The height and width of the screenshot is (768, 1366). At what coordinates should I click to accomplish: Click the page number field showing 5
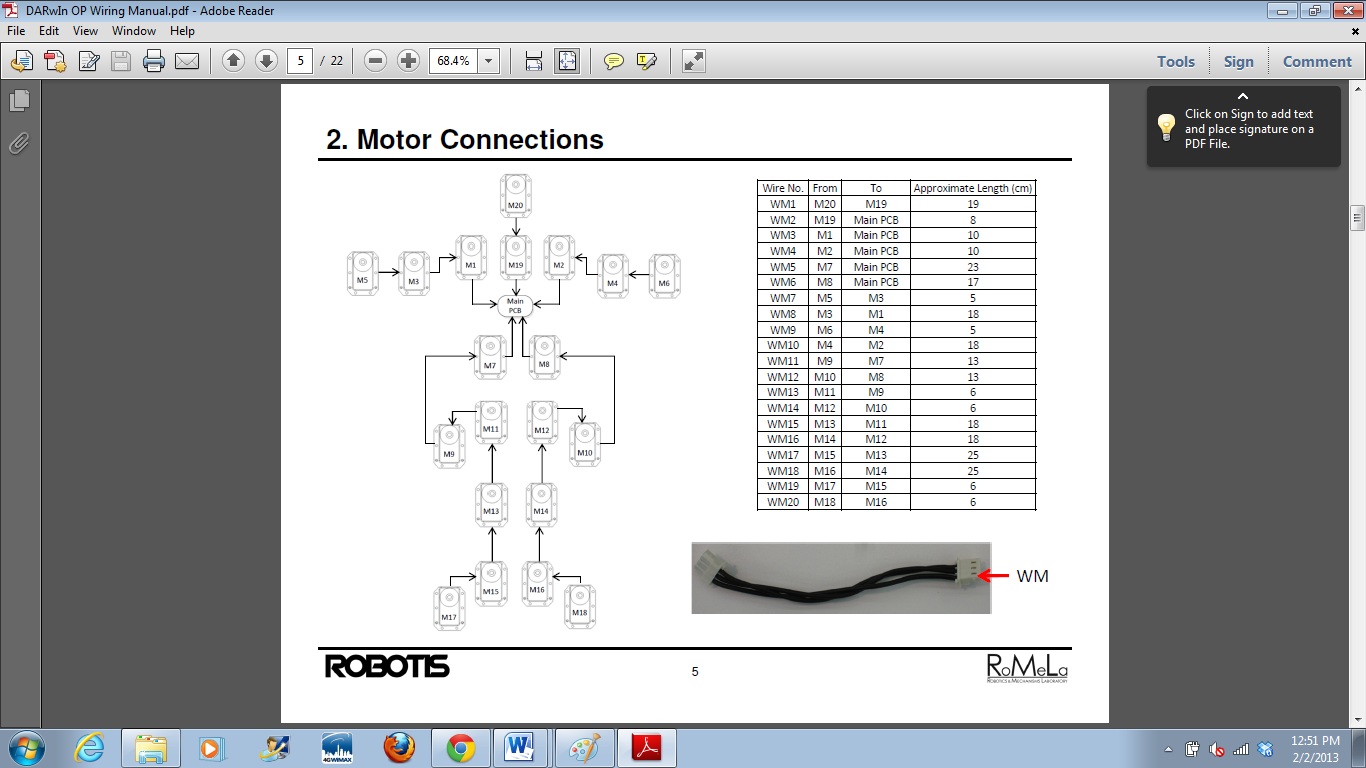[299, 61]
